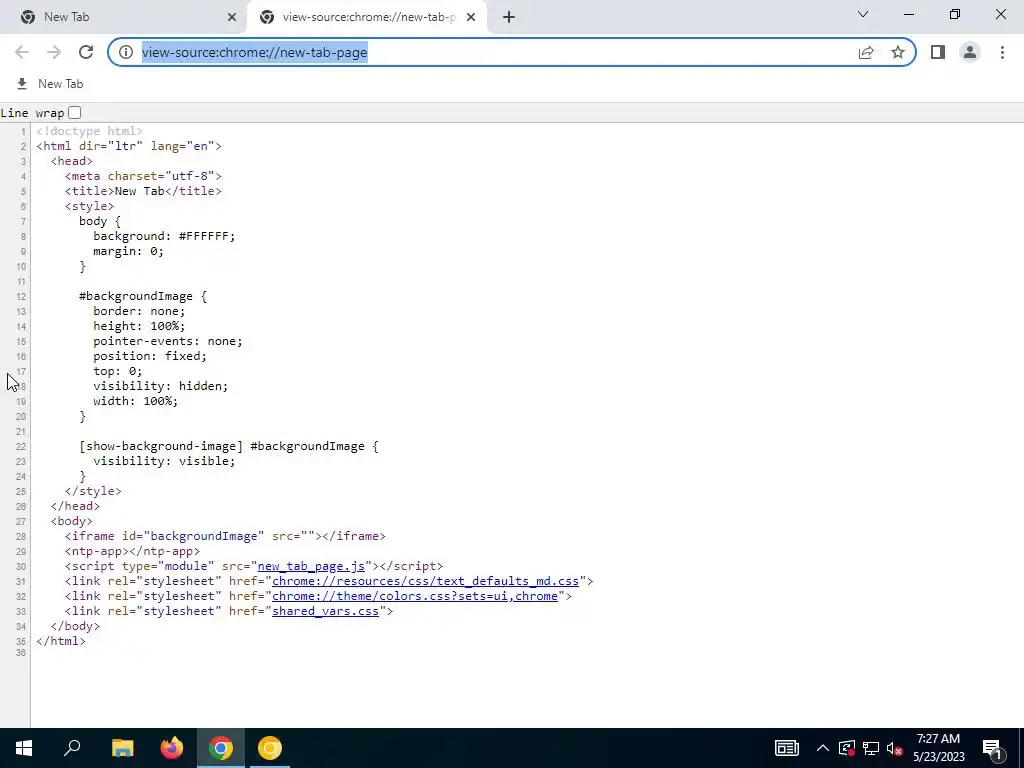
Task: Click the <title>New Tab</title> source line
Action: click(143, 191)
